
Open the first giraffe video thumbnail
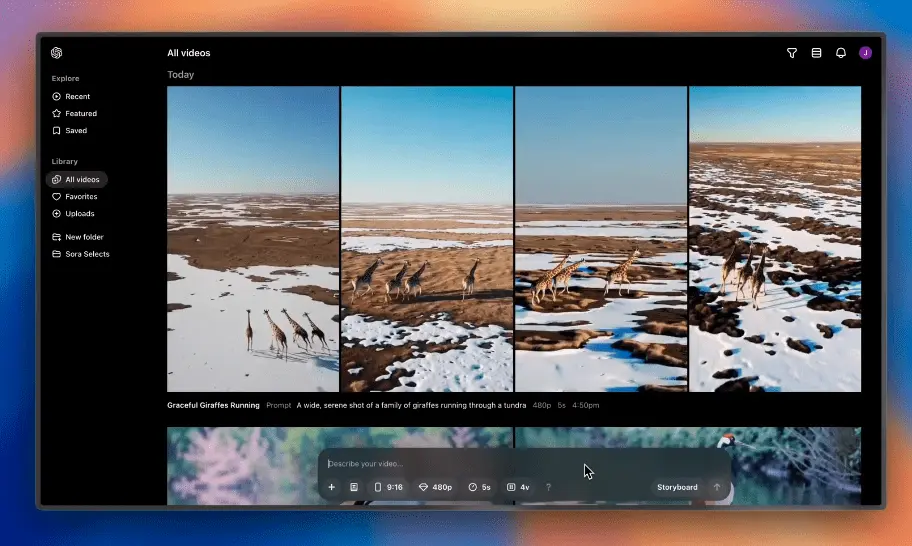[x=253, y=239]
